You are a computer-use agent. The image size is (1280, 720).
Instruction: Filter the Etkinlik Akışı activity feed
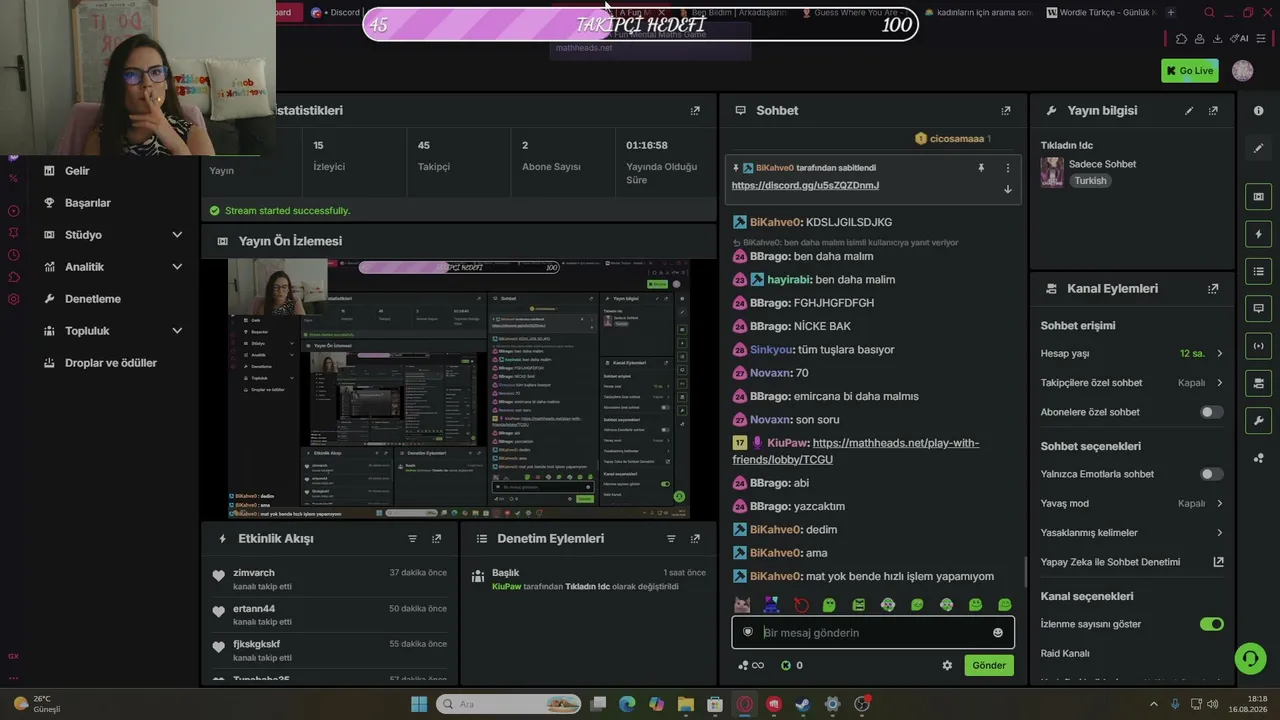click(412, 539)
